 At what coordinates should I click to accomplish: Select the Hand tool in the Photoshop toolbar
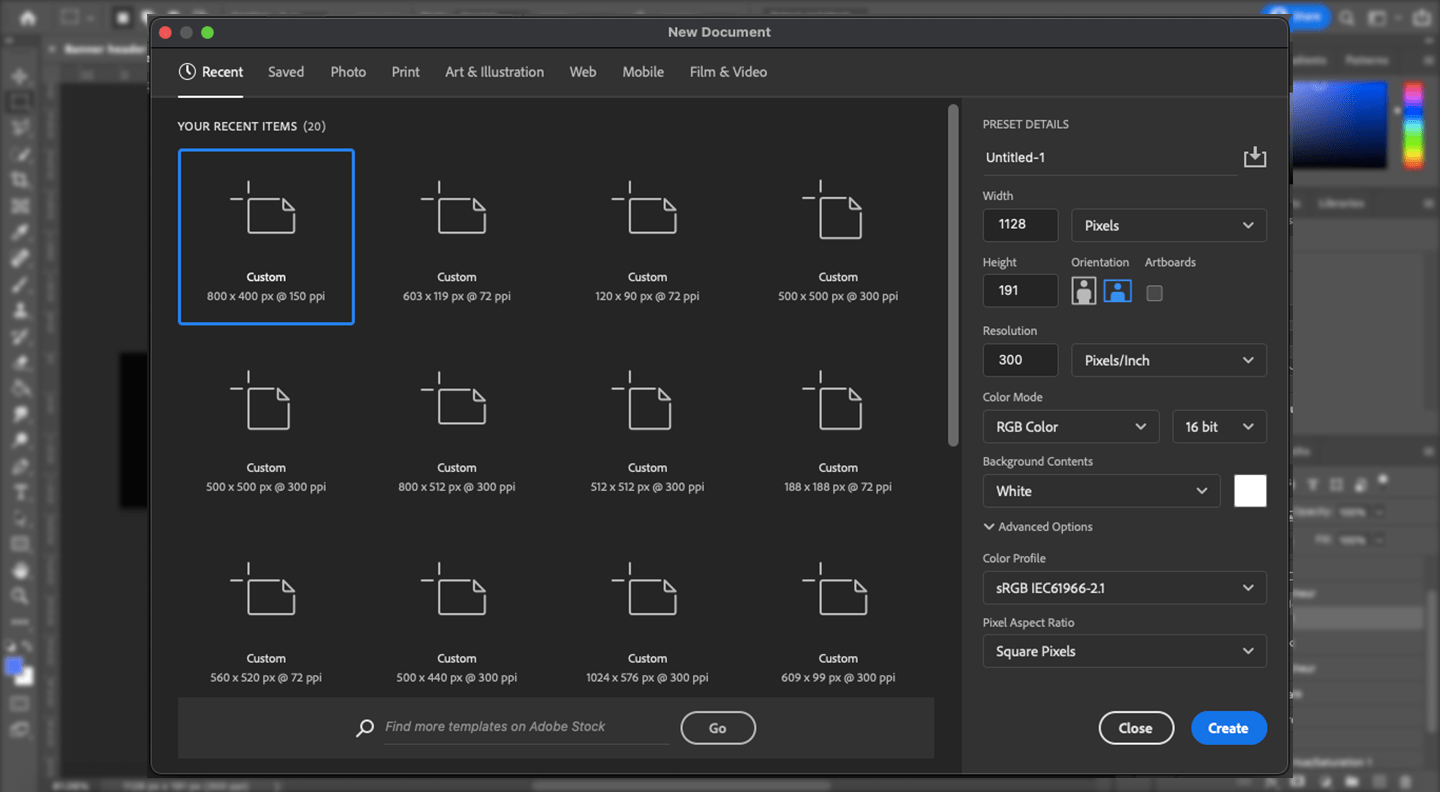20,570
